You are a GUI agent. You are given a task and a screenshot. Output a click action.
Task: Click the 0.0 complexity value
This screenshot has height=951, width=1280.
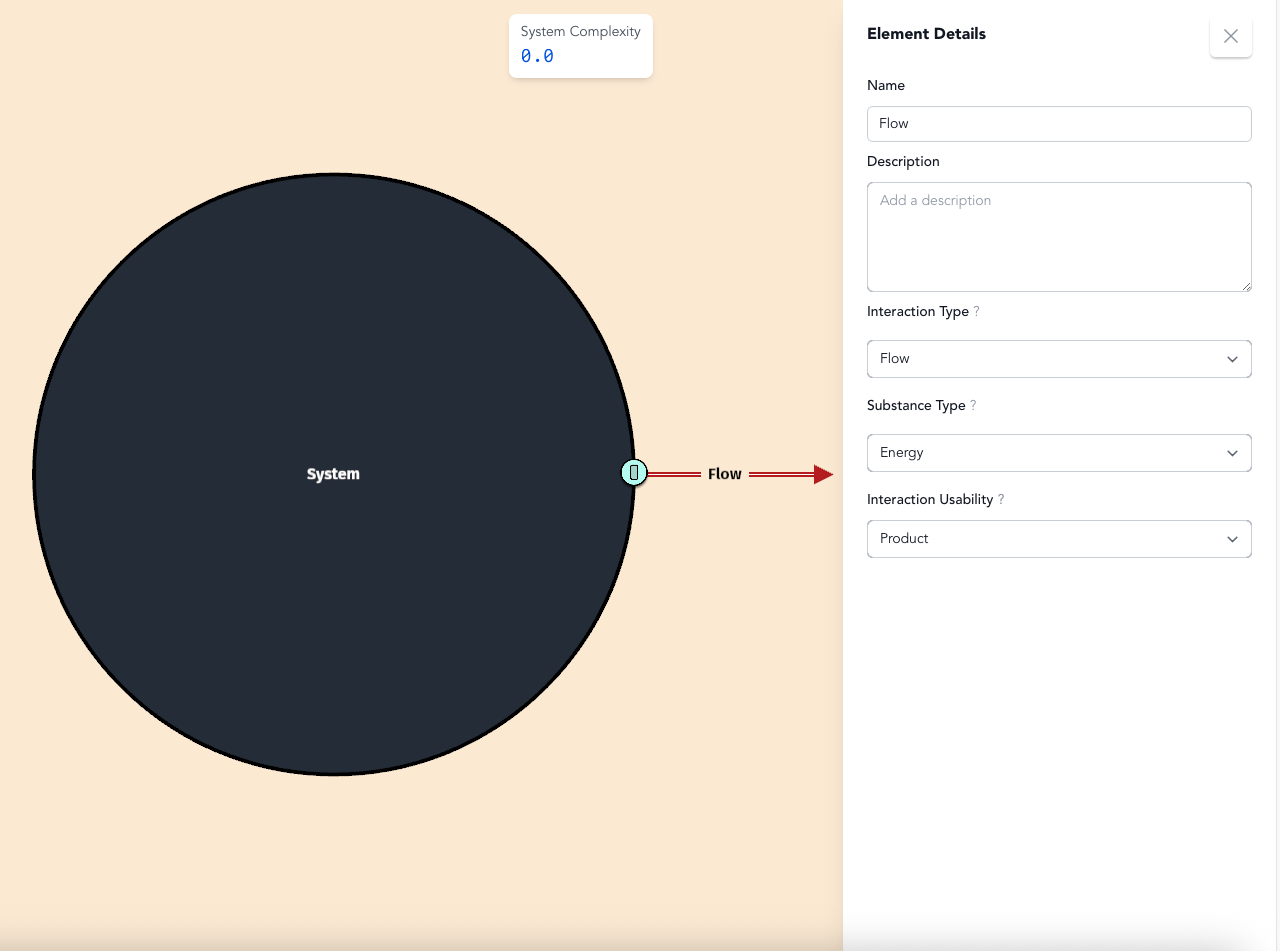pos(537,57)
